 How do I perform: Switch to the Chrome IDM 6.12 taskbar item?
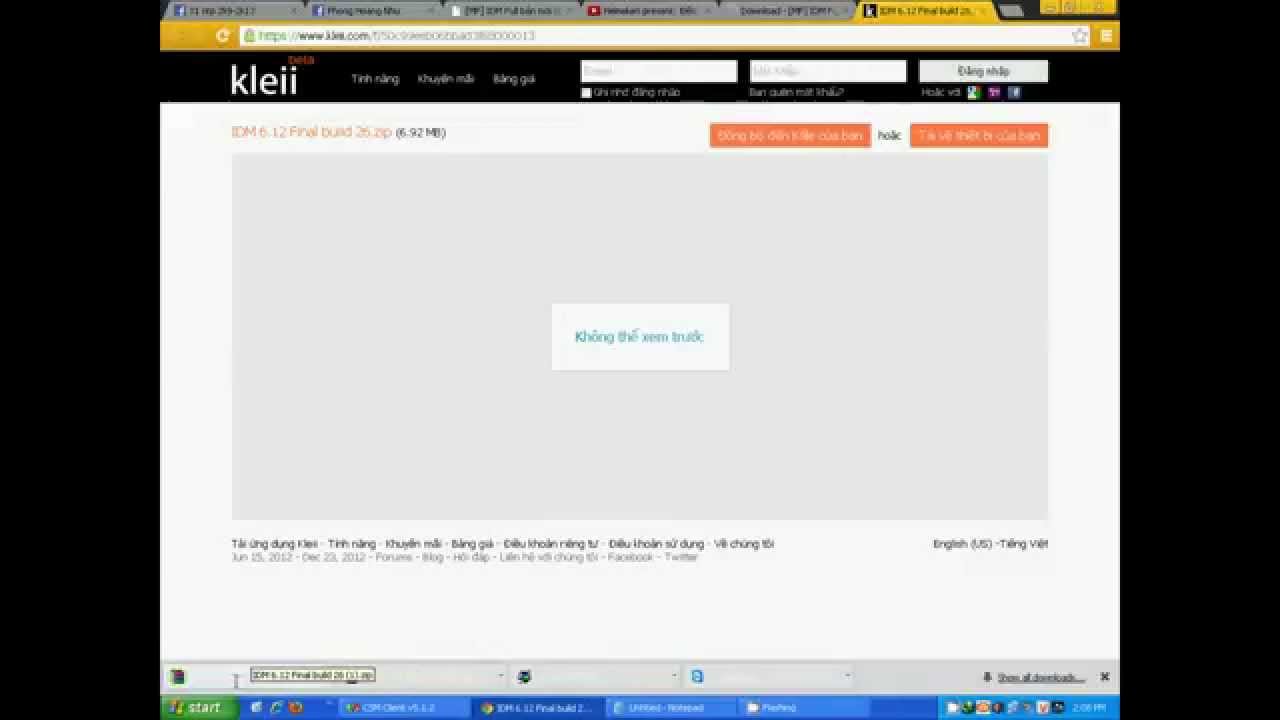click(x=536, y=707)
